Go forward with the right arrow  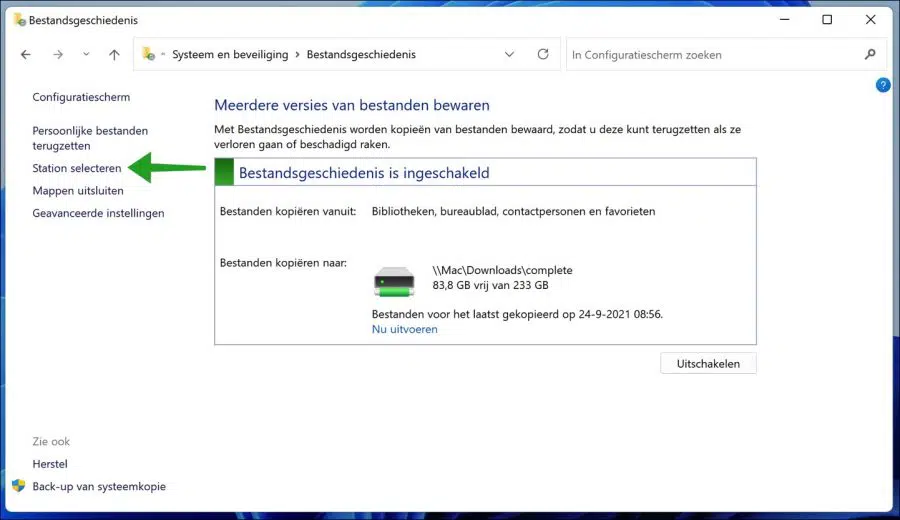58,55
